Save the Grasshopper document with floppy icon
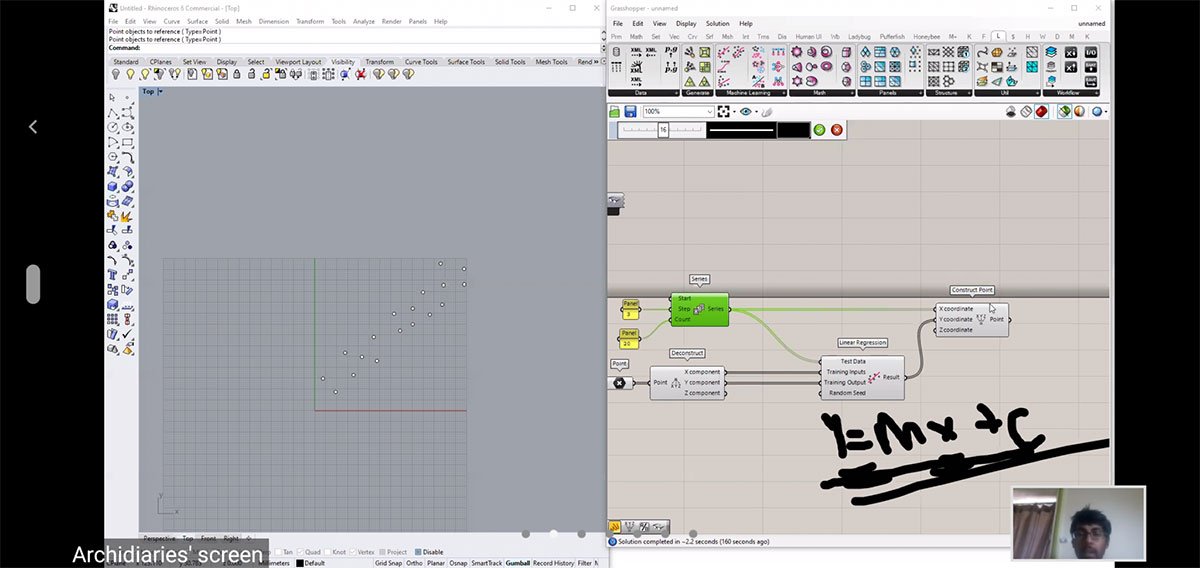Viewport: 1200px width, 568px height. click(x=629, y=112)
